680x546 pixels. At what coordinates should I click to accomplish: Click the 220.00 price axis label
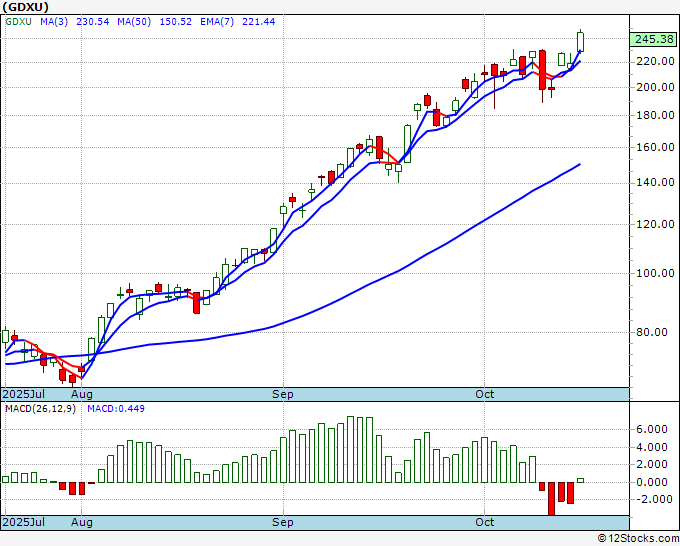(655, 62)
